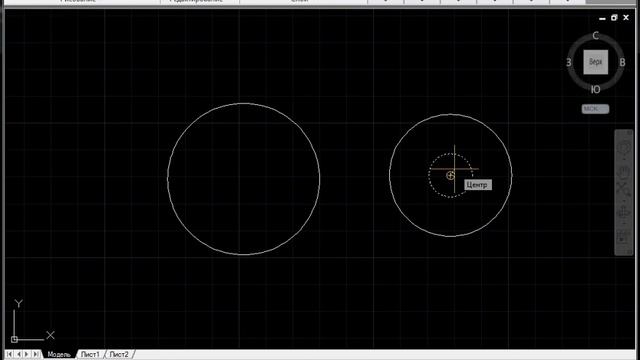Click Zoom Extents on the navigation bar
The width and height of the screenshot is (640, 360).
point(624,190)
